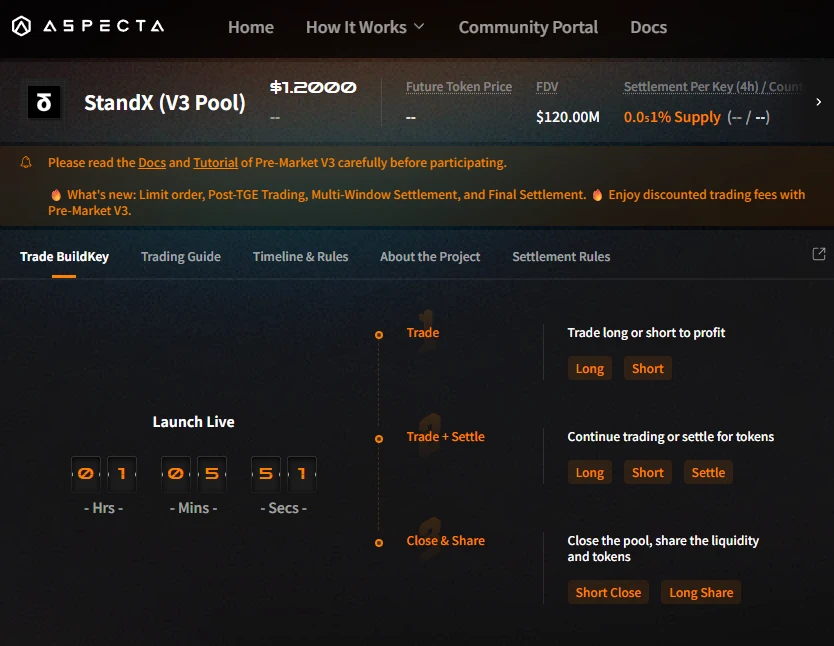
Task: Switch to the Trading Guide tab
Action: pos(181,257)
